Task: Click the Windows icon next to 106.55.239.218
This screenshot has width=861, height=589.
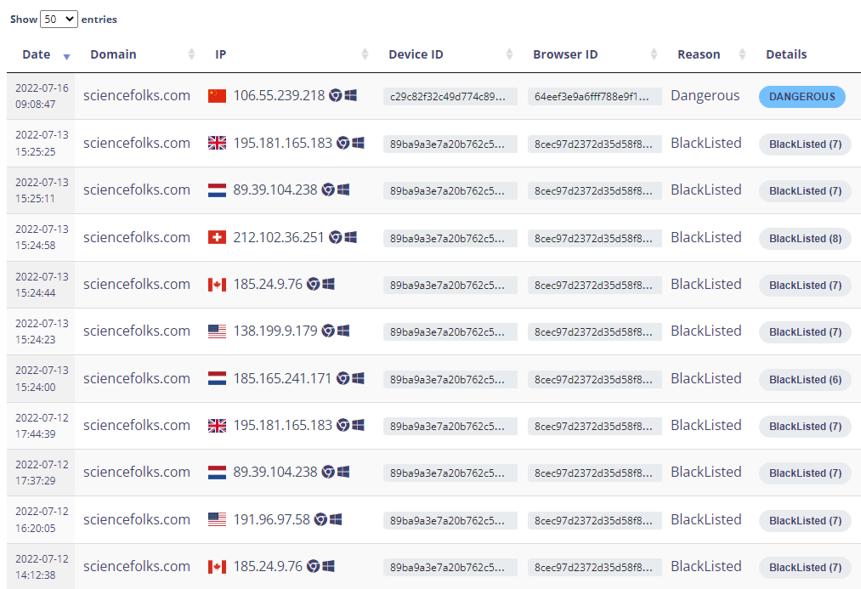Action: tap(350, 96)
